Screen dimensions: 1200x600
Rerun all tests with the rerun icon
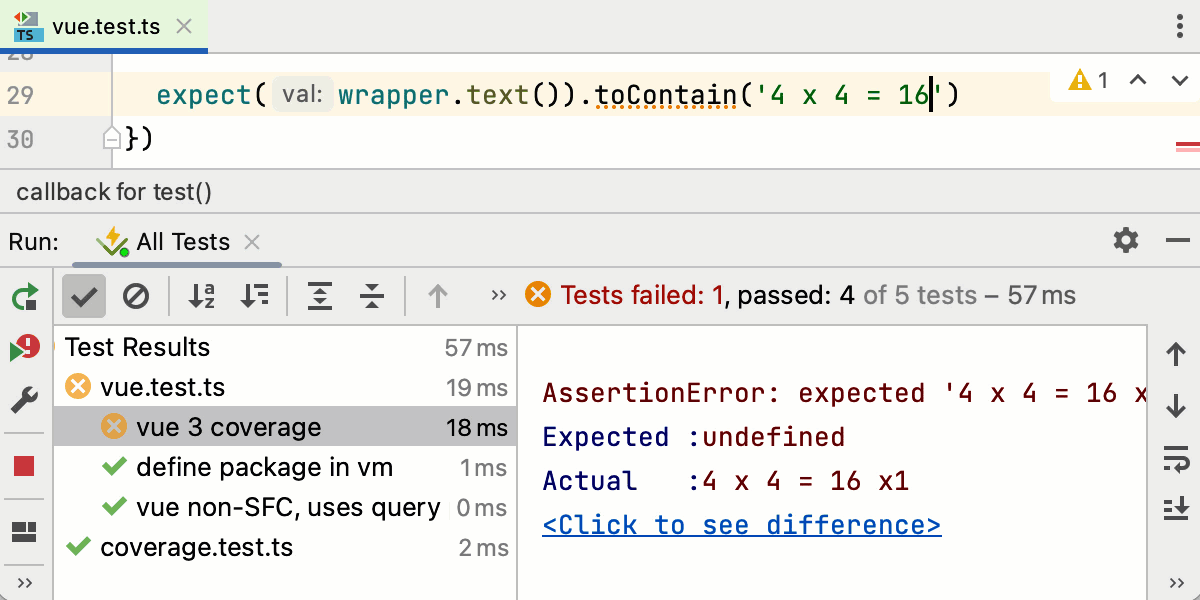point(25,296)
